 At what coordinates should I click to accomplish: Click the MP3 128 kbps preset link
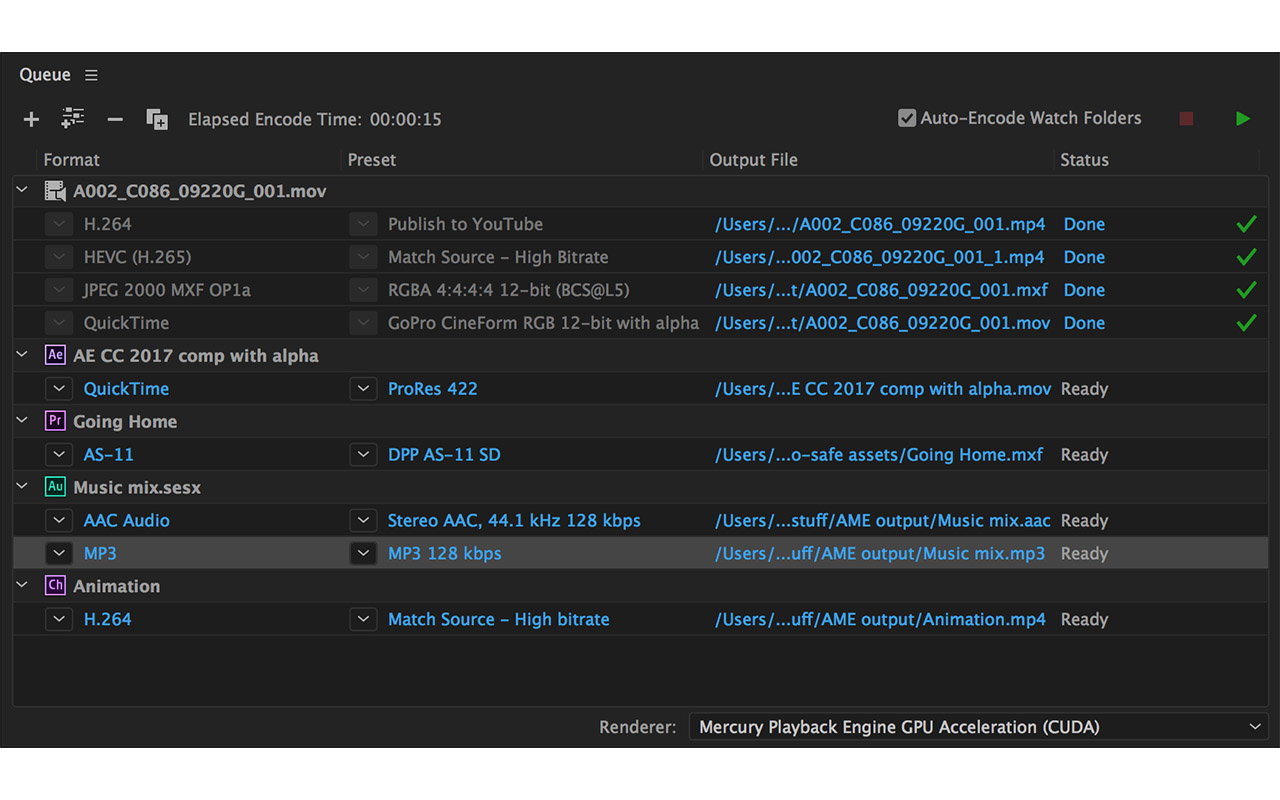(445, 554)
